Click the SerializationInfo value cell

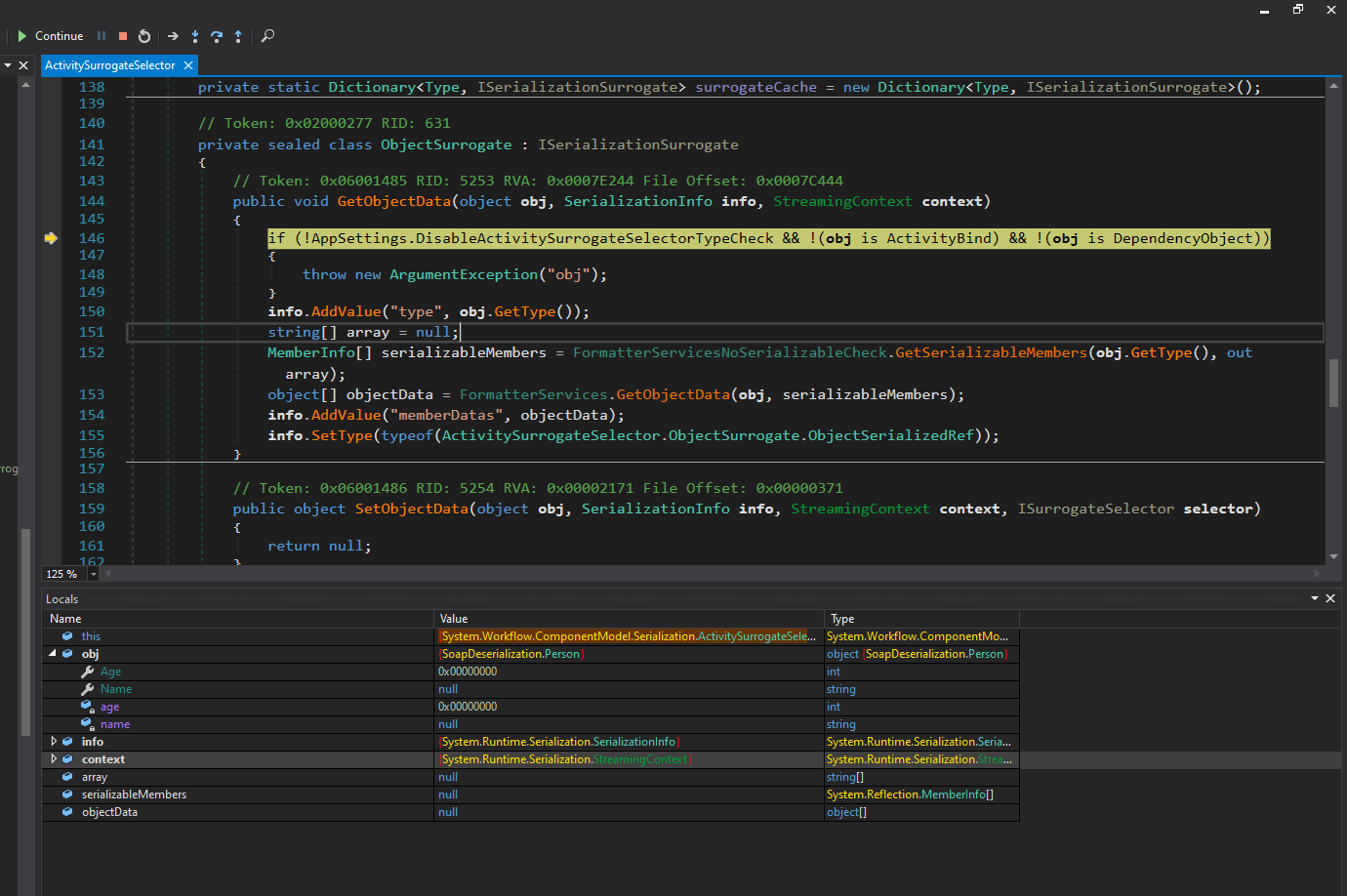click(630, 742)
